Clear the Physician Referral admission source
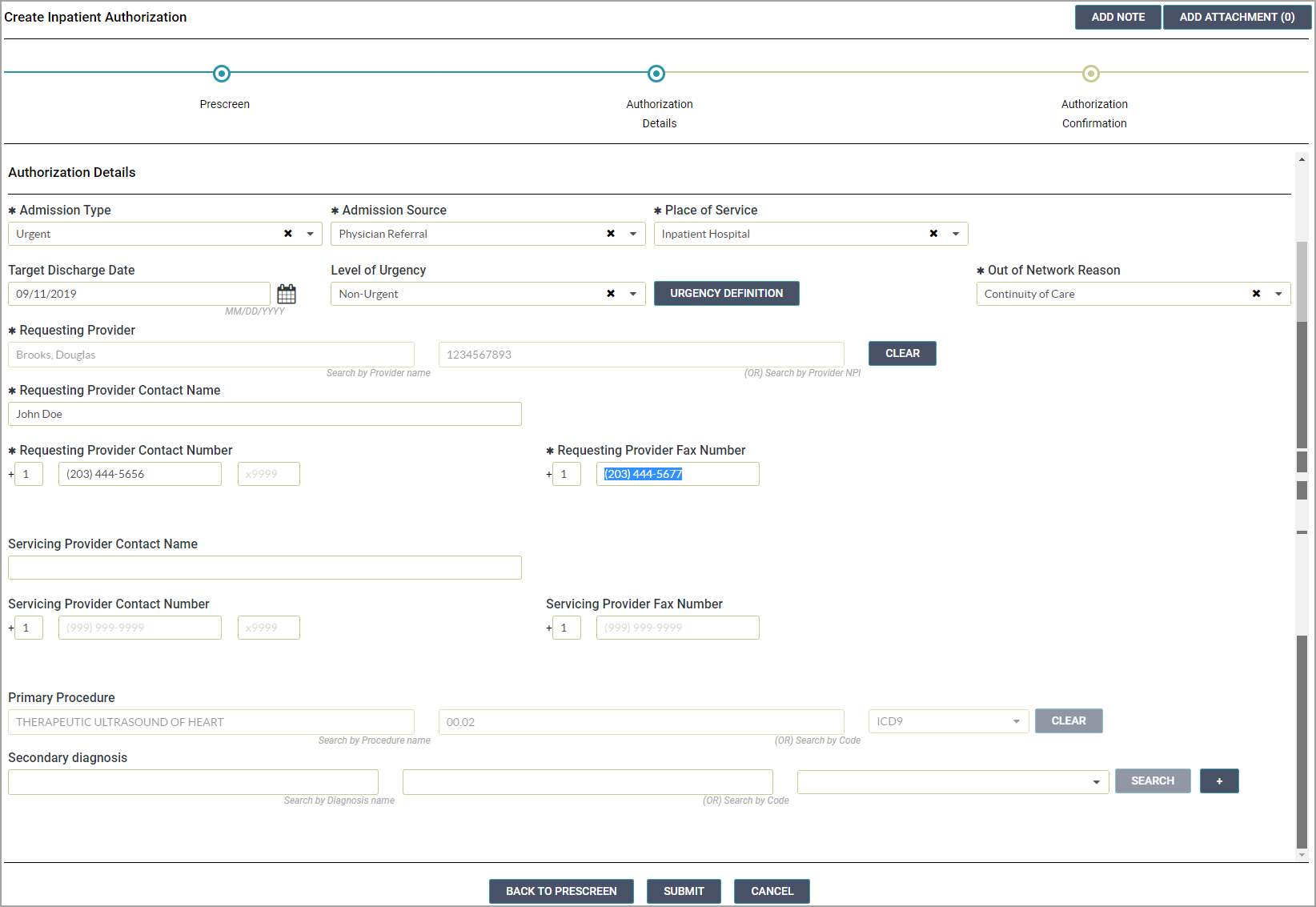 click(611, 234)
